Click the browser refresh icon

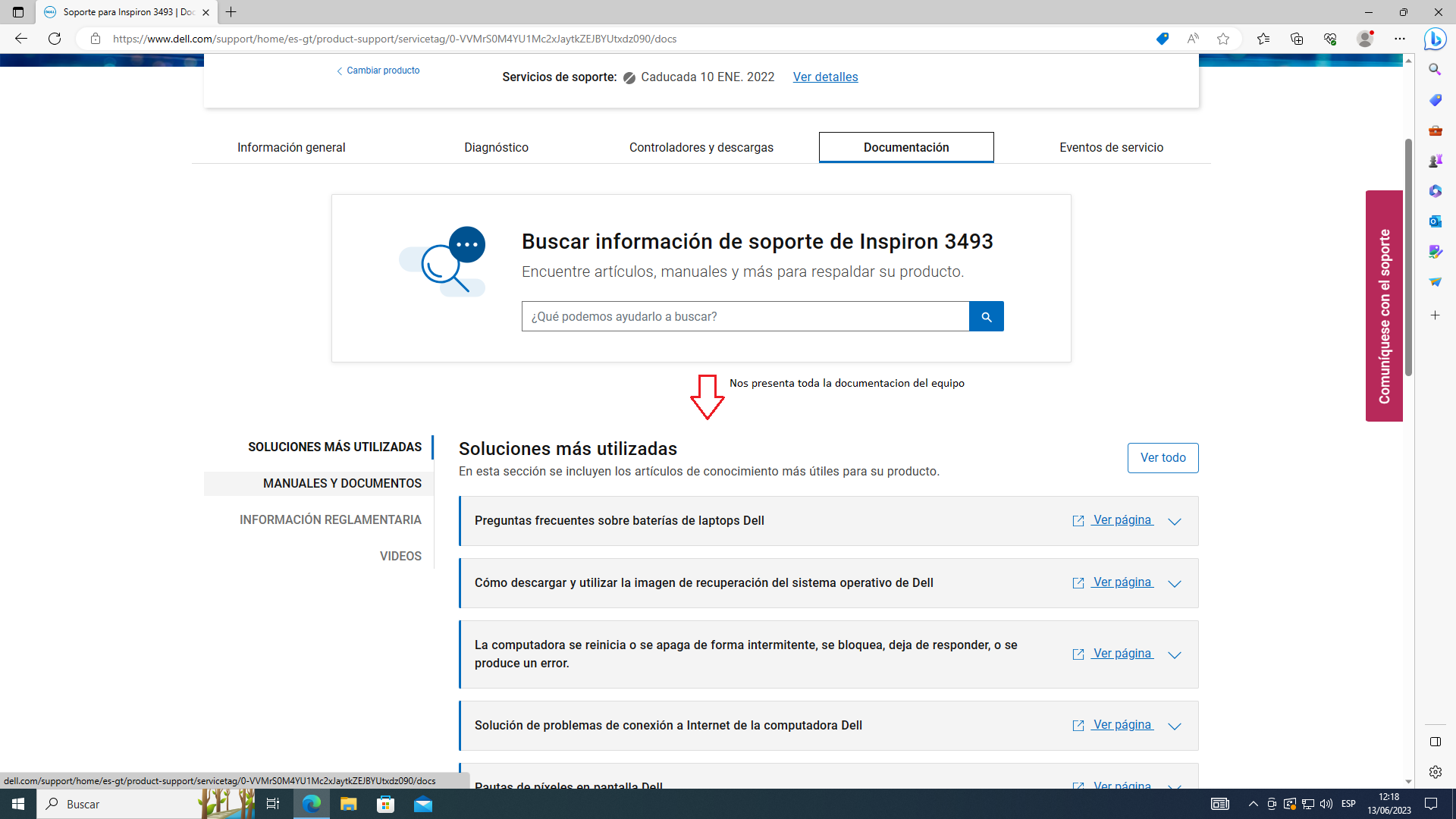click(x=55, y=39)
